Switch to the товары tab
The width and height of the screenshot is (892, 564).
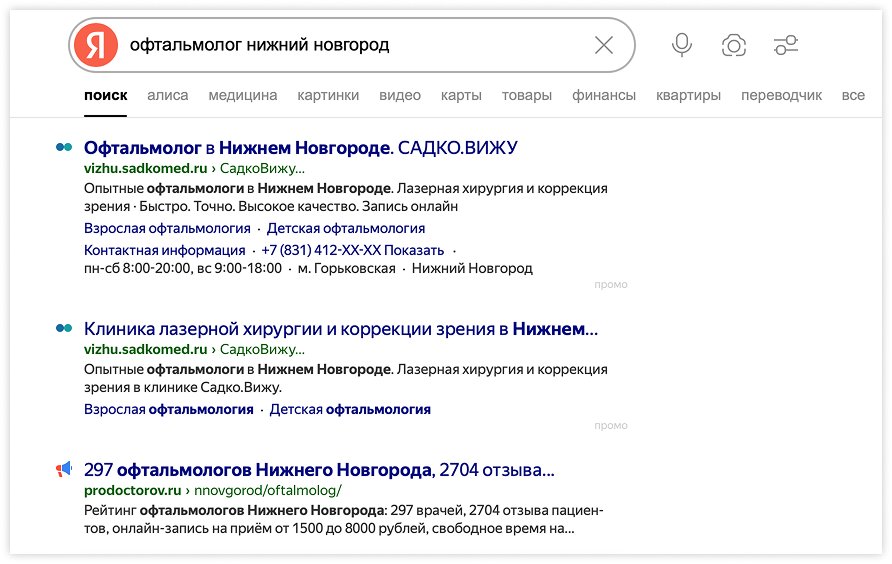527,95
